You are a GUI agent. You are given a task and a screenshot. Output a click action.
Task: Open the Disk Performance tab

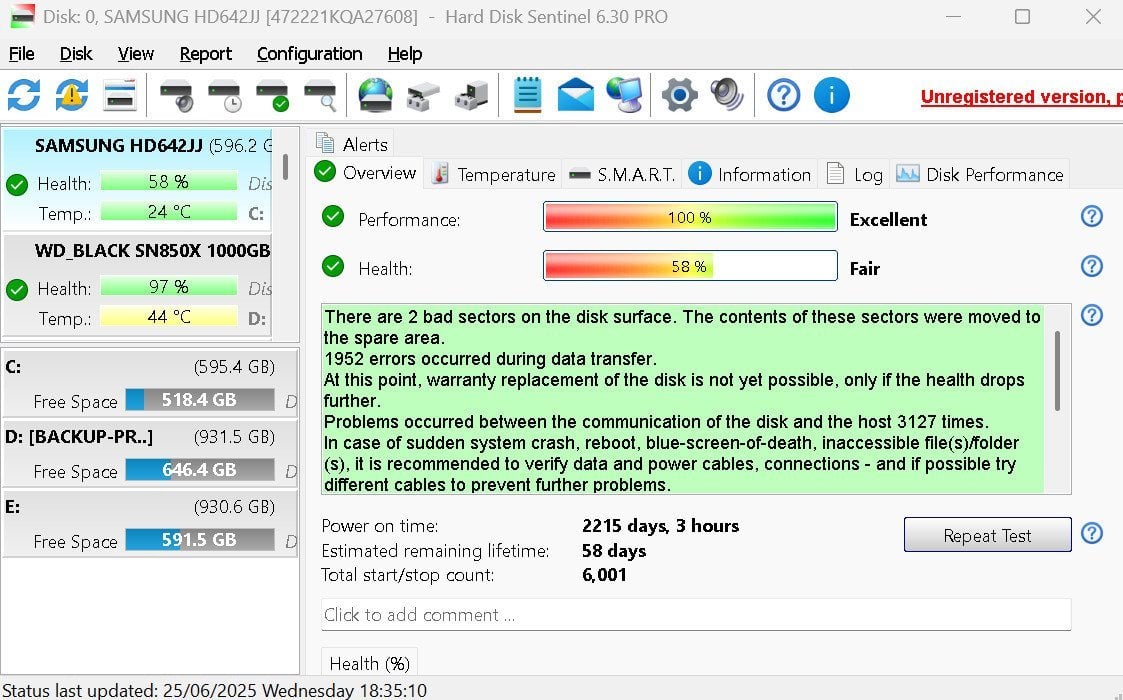(980, 174)
